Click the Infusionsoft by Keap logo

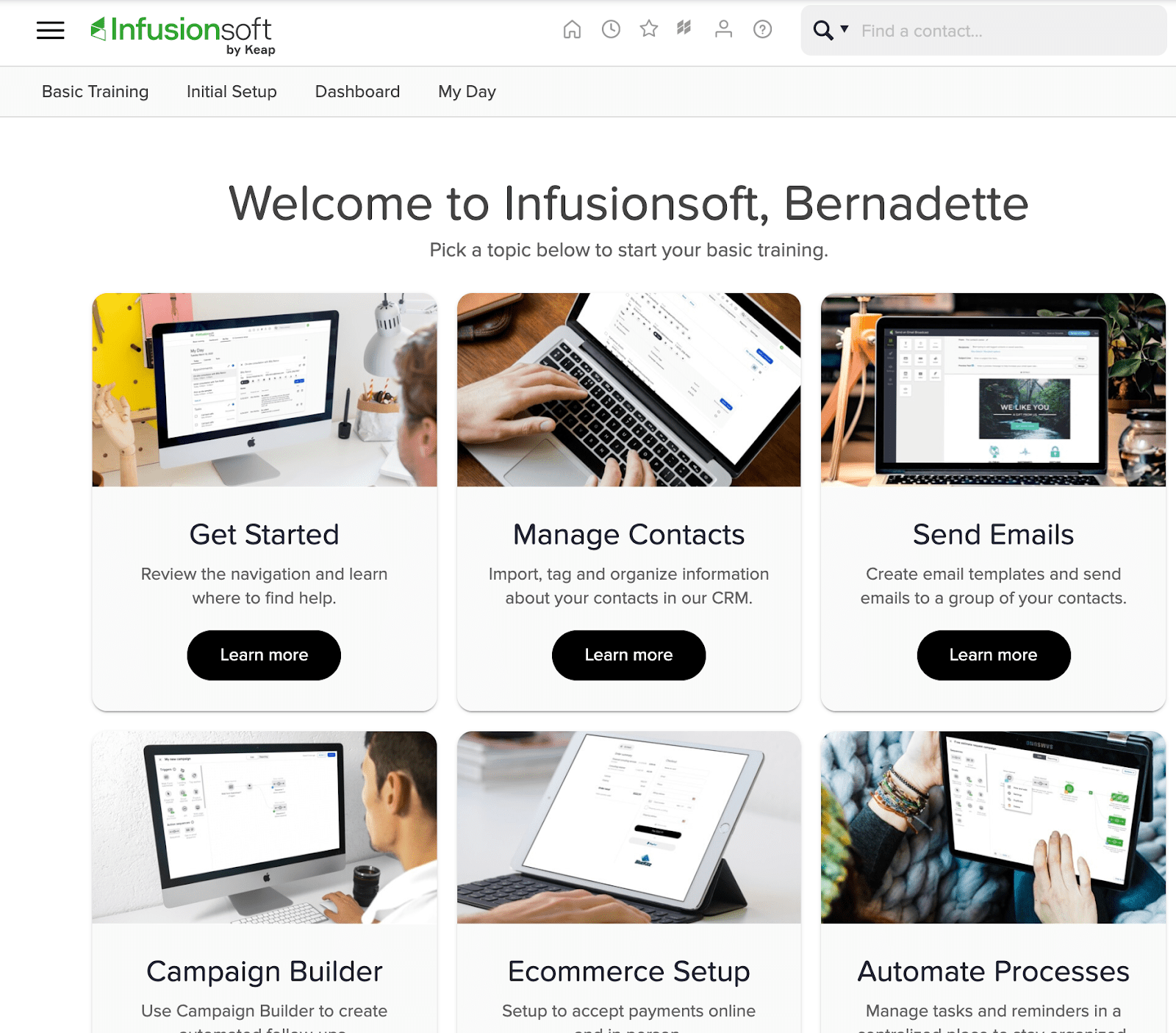(x=182, y=35)
